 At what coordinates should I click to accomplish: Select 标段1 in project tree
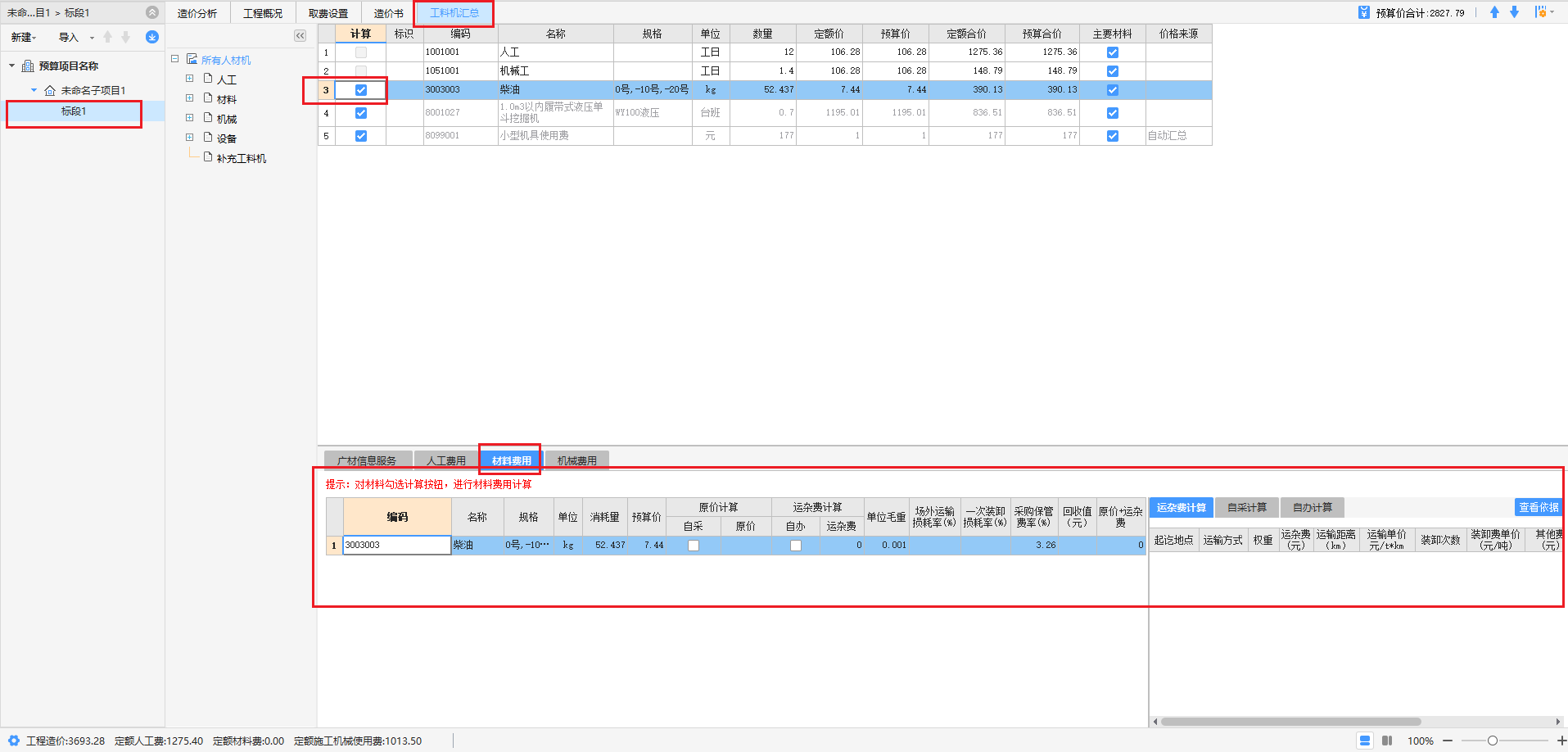click(x=74, y=111)
